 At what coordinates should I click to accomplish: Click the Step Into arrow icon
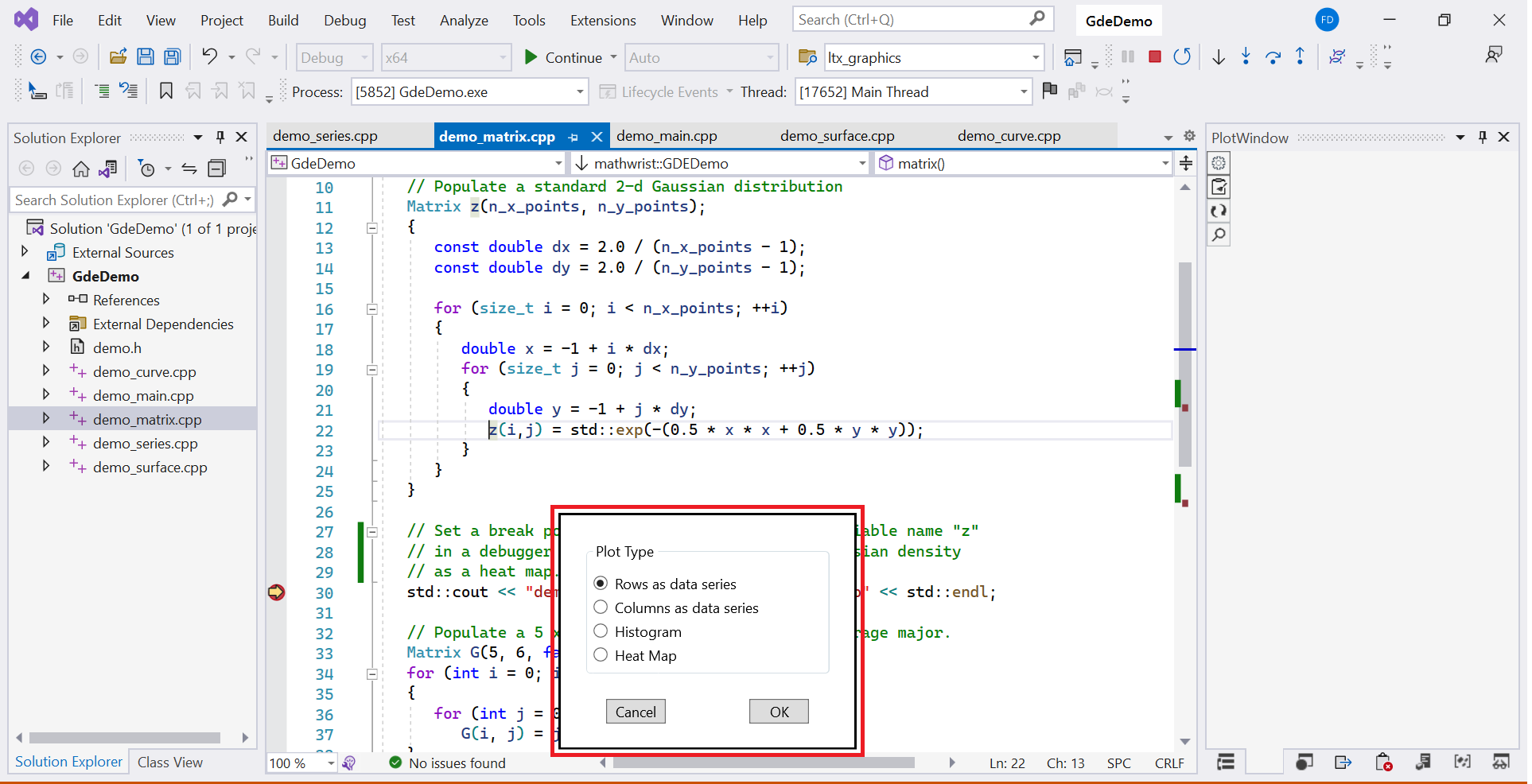tap(1246, 56)
